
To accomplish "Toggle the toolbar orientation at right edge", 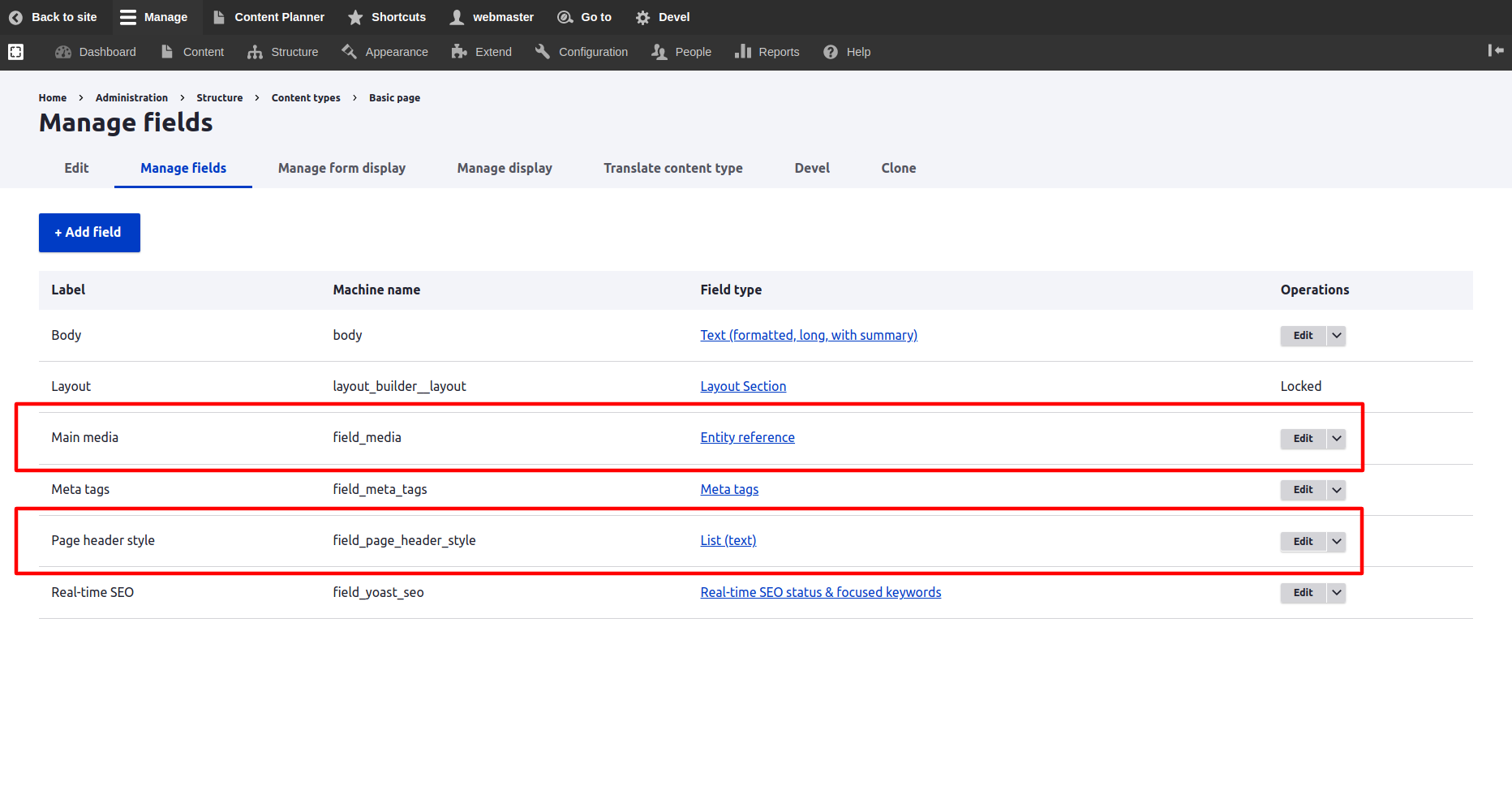I will click(1495, 50).
